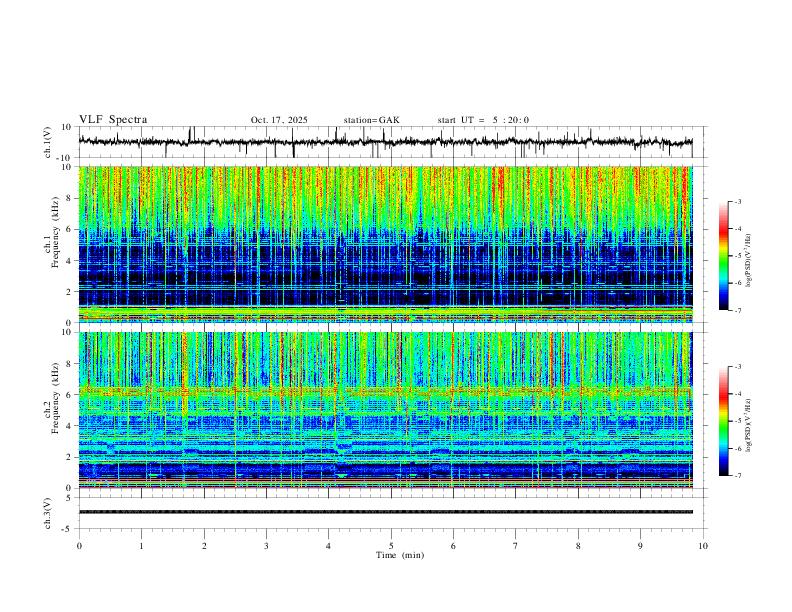Click inside the ch.1 spectrogram panel
Image resolution: width=792 pixels, height=612 pixels.
[x=385, y=244]
